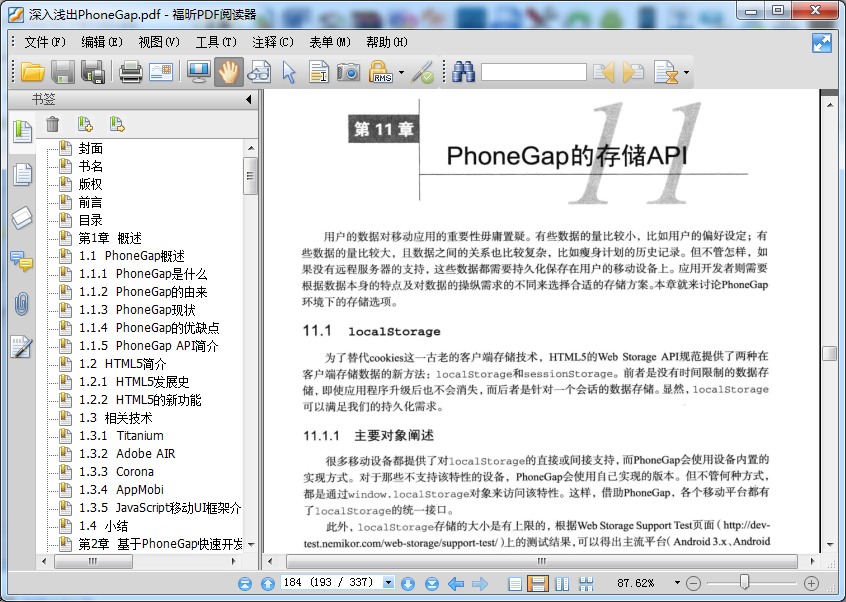
Task: Click the second bookmark arrow icon
Action: pyautogui.click(x=117, y=124)
